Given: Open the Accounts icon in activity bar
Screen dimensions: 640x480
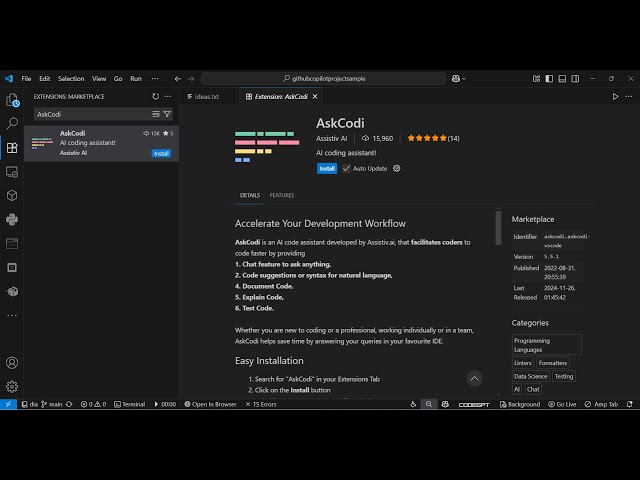Looking at the screenshot, I should [12, 362].
